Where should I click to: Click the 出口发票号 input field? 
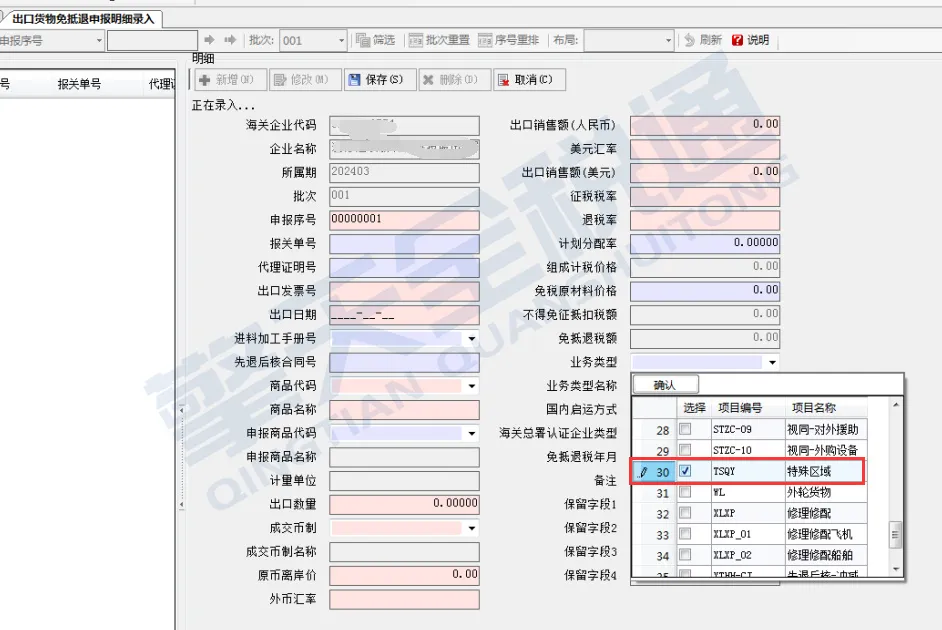(x=404, y=291)
